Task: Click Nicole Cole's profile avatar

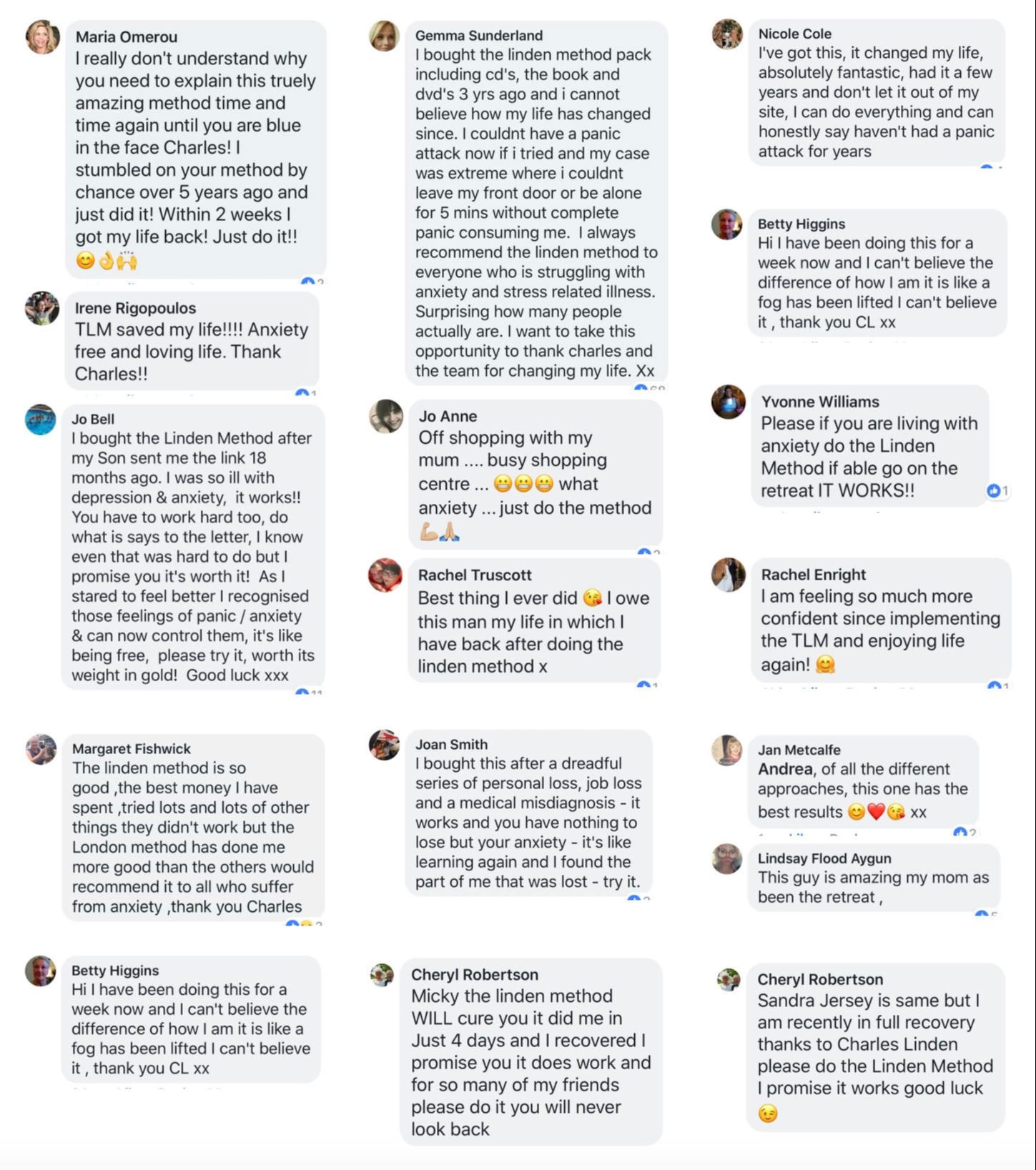Action: click(727, 34)
